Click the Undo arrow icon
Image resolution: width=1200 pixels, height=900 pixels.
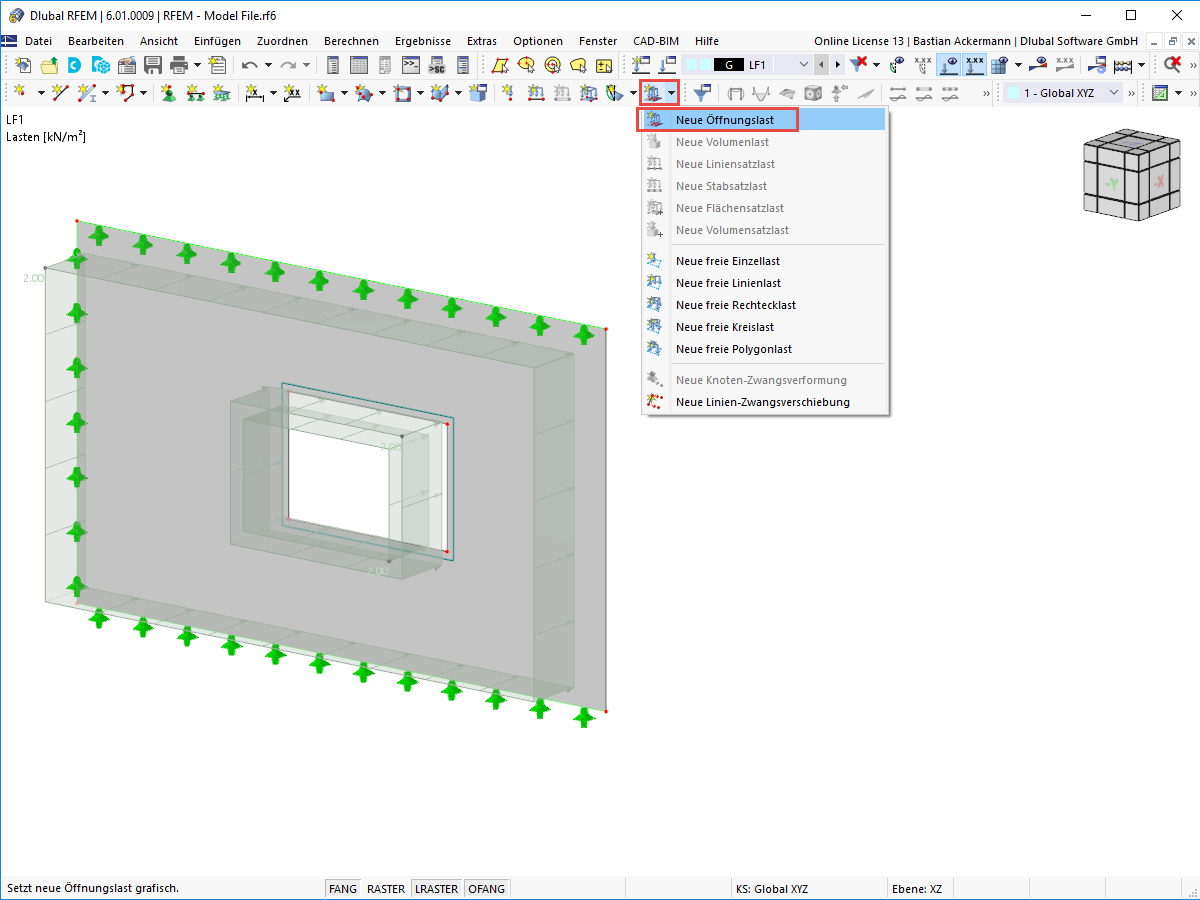pyautogui.click(x=250, y=65)
